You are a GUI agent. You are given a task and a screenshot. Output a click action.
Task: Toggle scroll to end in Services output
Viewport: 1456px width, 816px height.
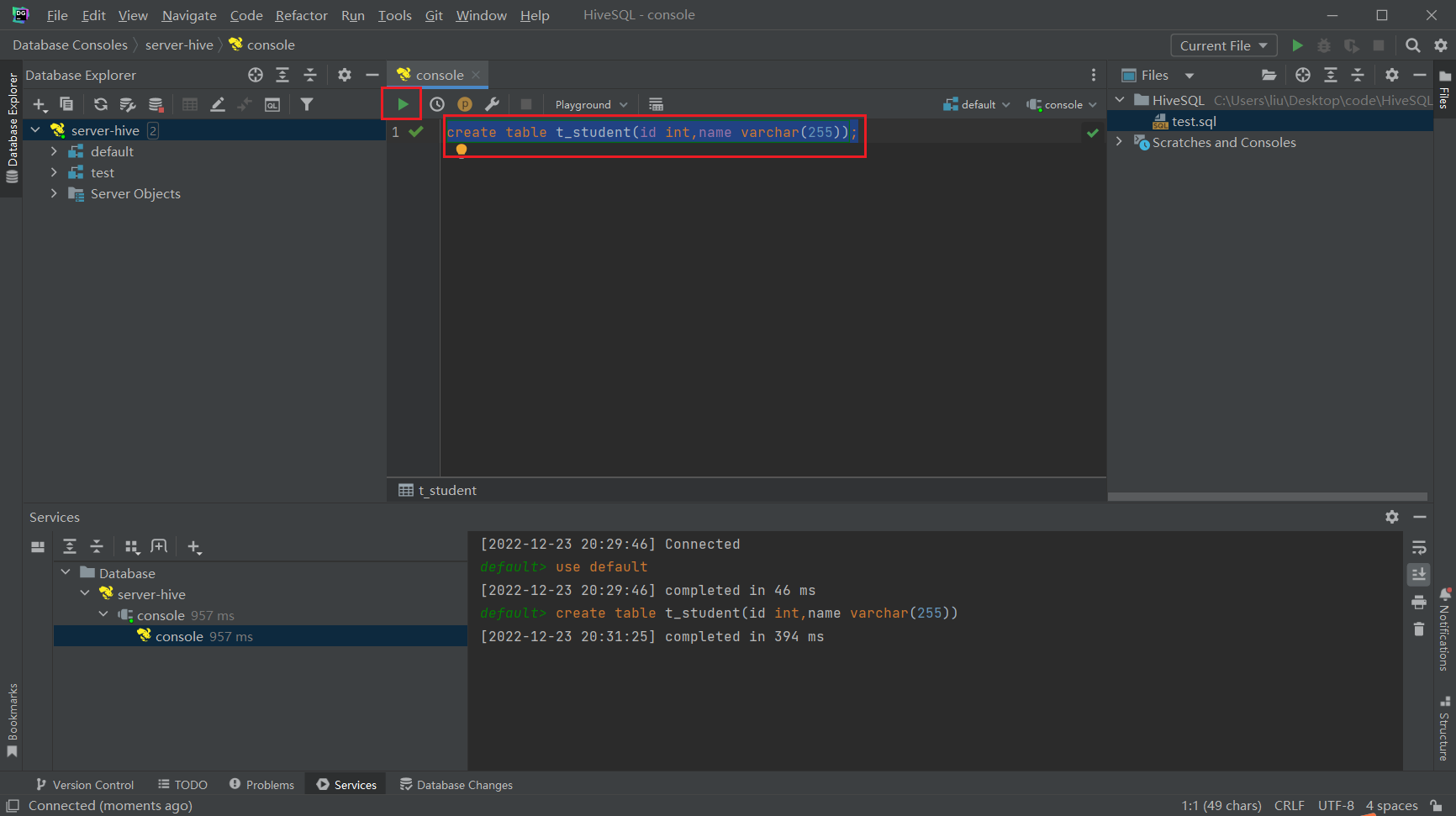click(1419, 575)
